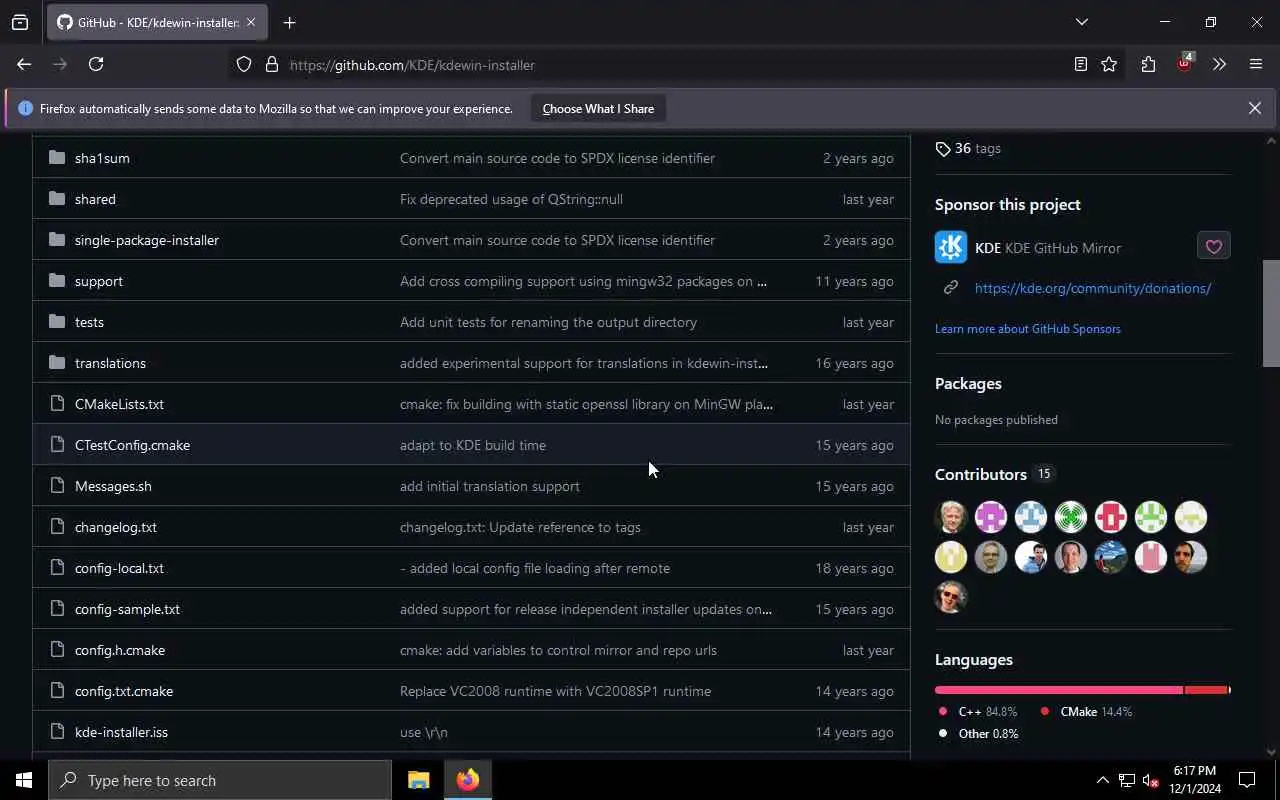Image resolution: width=1280 pixels, height=800 pixels.
Task: Click the CMake 14.4% language entry
Action: pyautogui.click(x=1085, y=712)
